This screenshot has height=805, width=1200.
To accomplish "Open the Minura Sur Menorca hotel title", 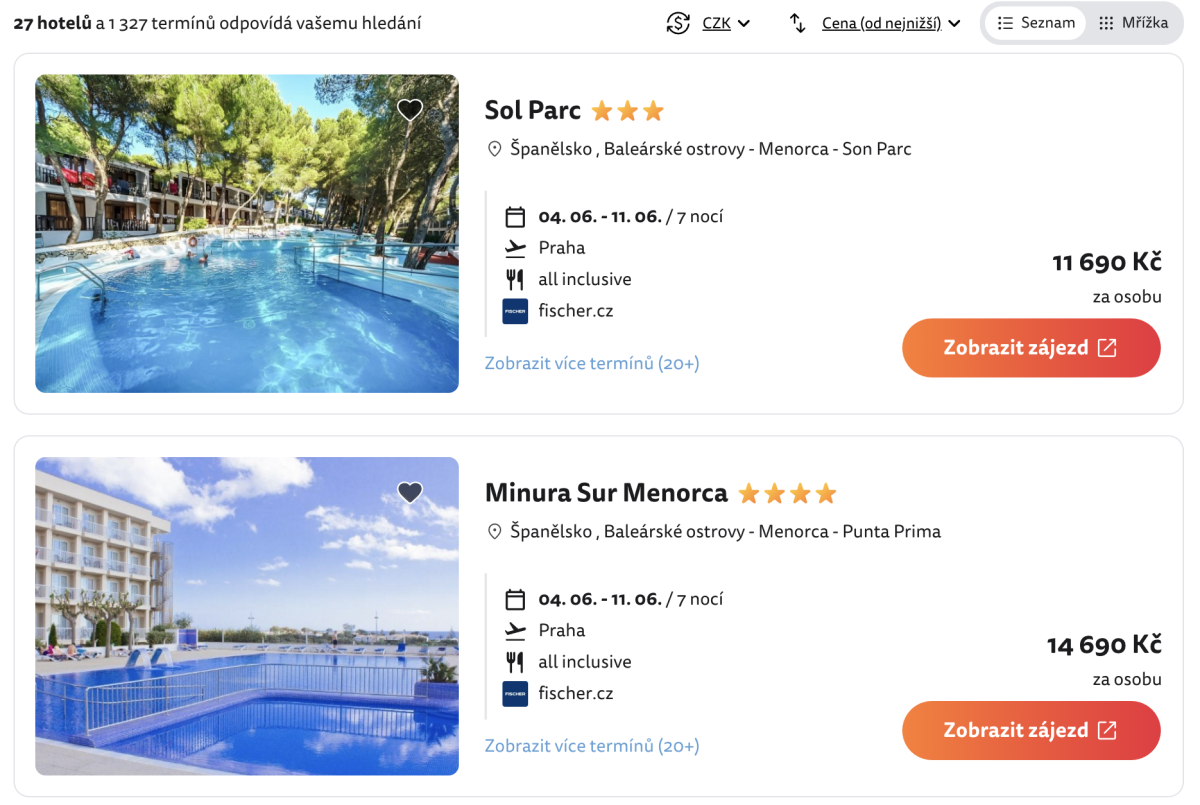I will coord(606,493).
